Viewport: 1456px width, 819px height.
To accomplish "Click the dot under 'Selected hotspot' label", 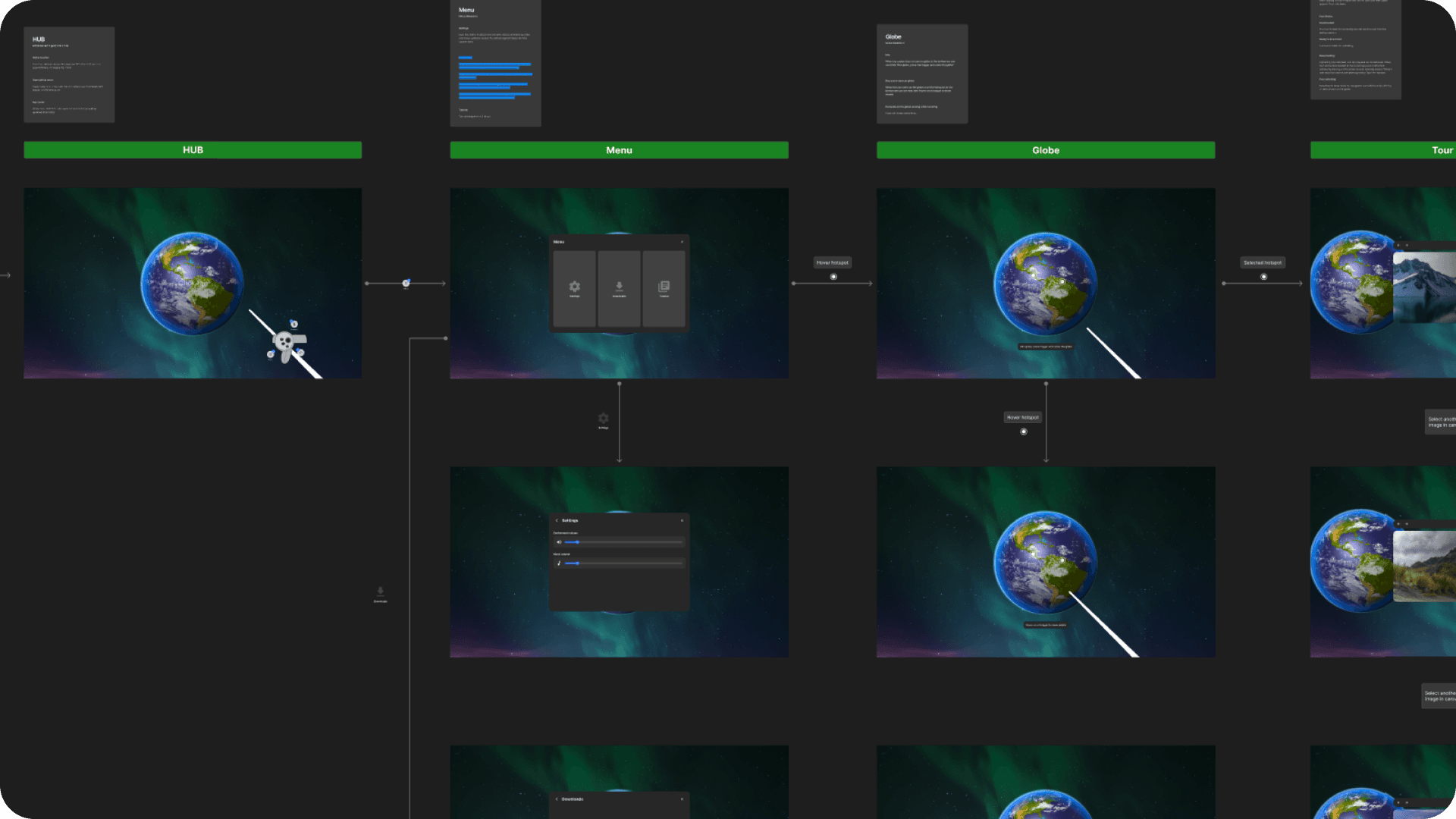I will pyautogui.click(x=1263, y=277).
